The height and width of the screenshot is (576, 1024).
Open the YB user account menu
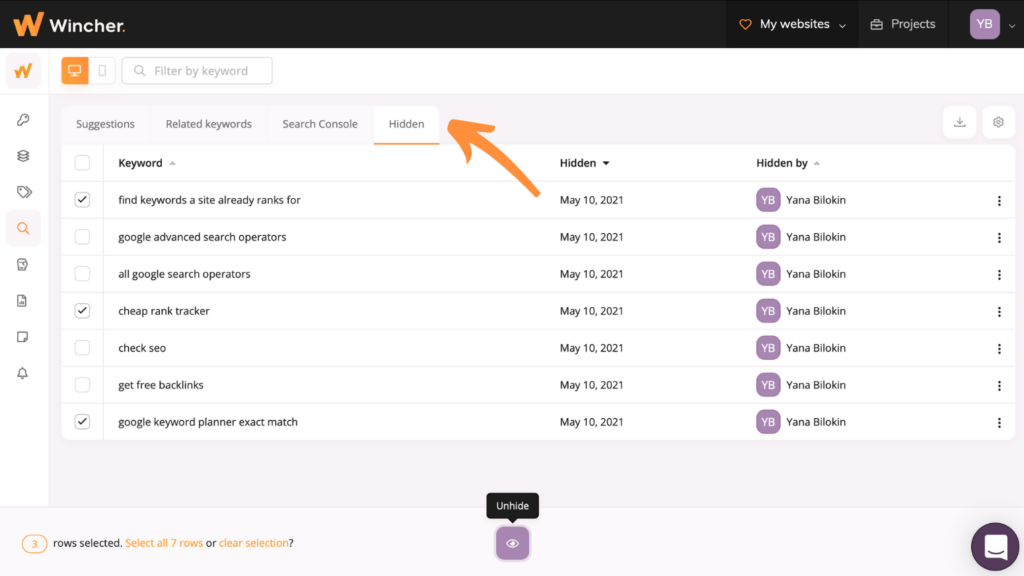tap(991, 24)
